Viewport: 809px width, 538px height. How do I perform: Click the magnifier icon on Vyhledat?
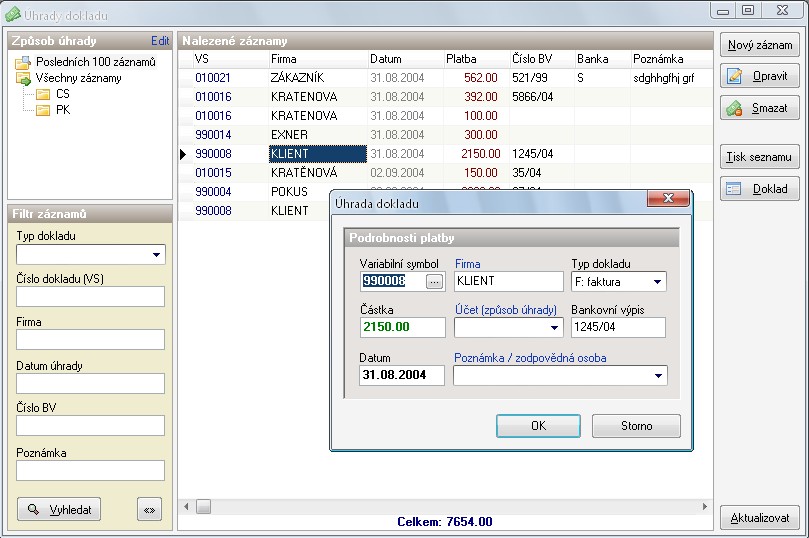tap(33, 509)
